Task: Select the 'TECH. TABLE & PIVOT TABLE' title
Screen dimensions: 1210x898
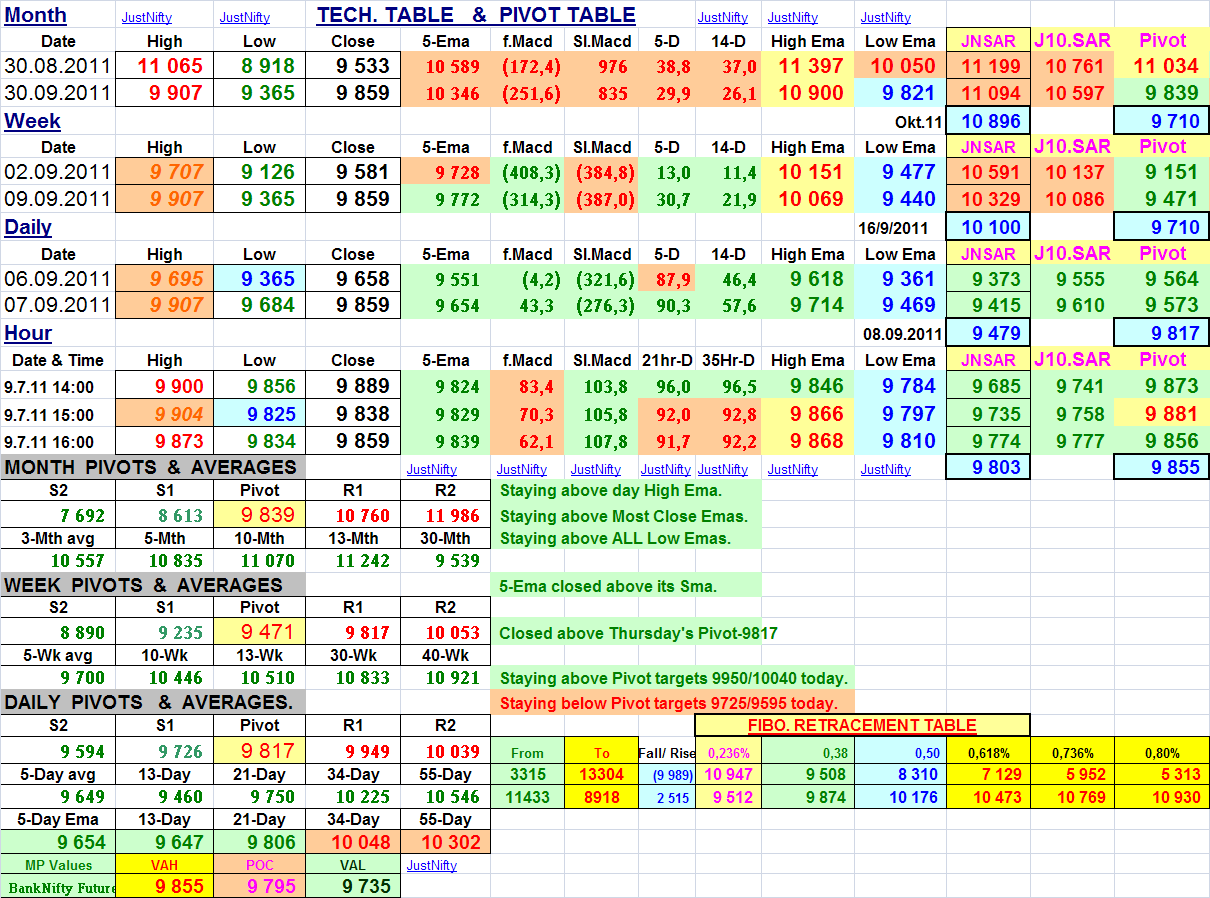Action: click(x=476, y=15)
